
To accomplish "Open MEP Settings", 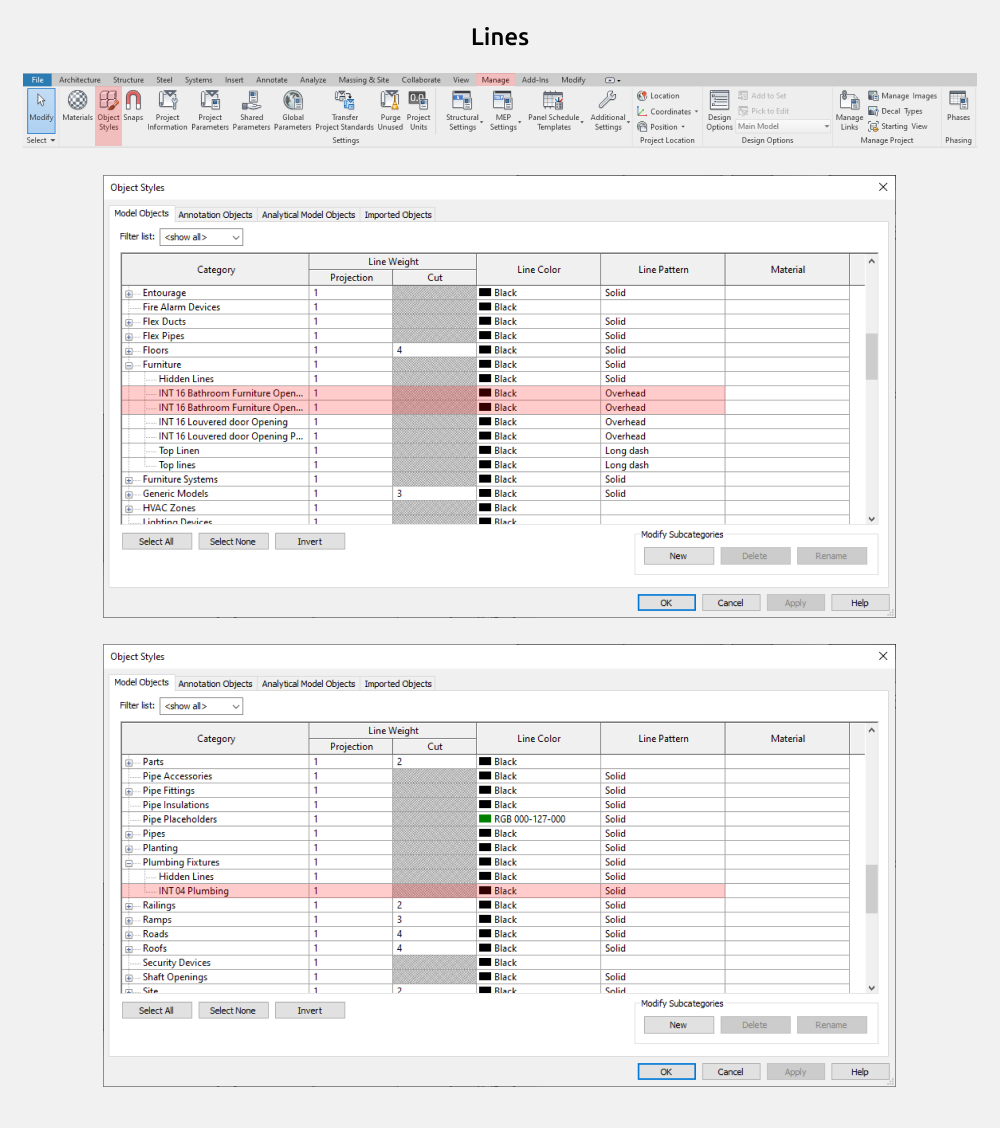I will pyautogui.click(x=503, y=110).
